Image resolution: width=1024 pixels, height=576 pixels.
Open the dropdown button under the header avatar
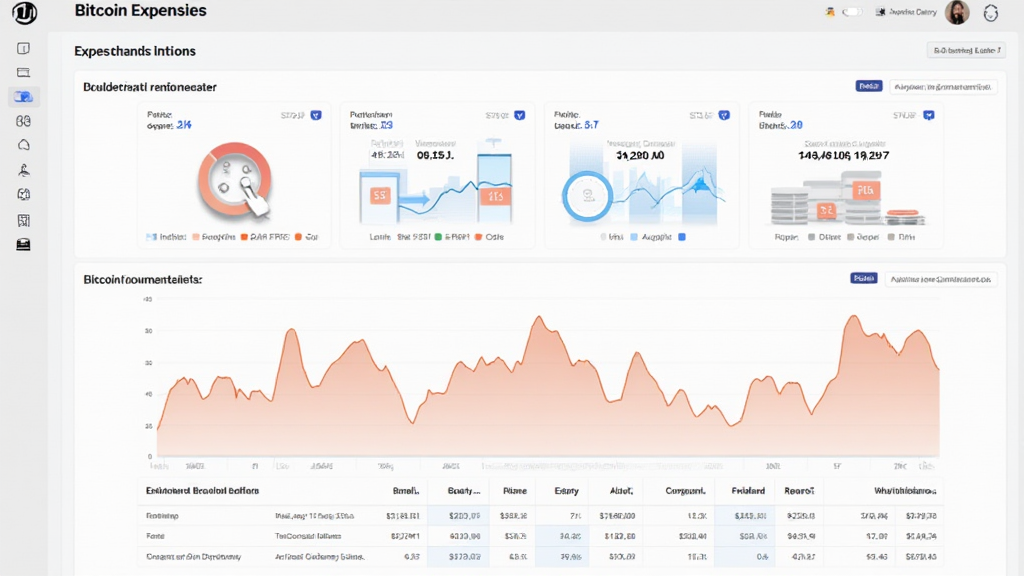965,50
